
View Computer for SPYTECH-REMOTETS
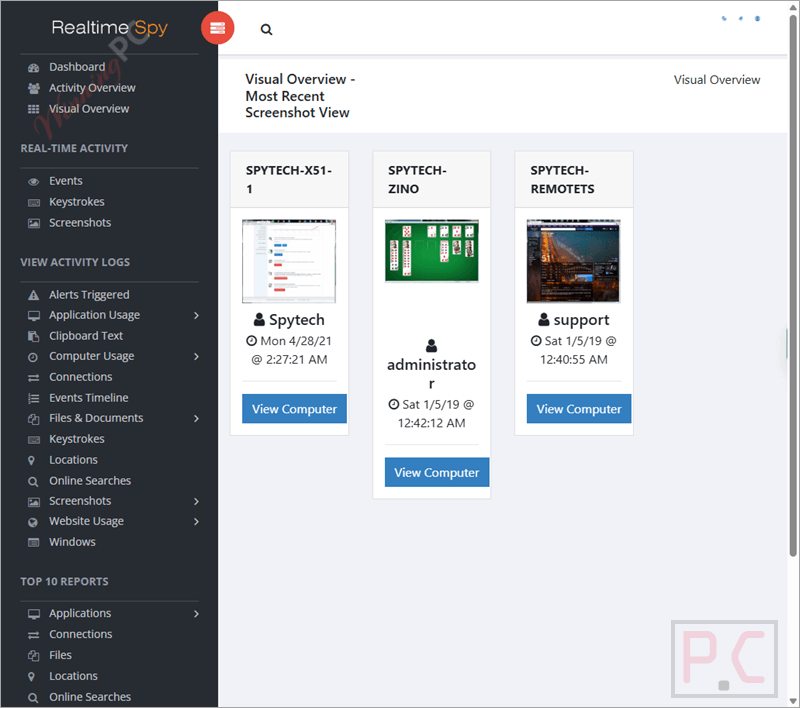[x=579, y=409]
